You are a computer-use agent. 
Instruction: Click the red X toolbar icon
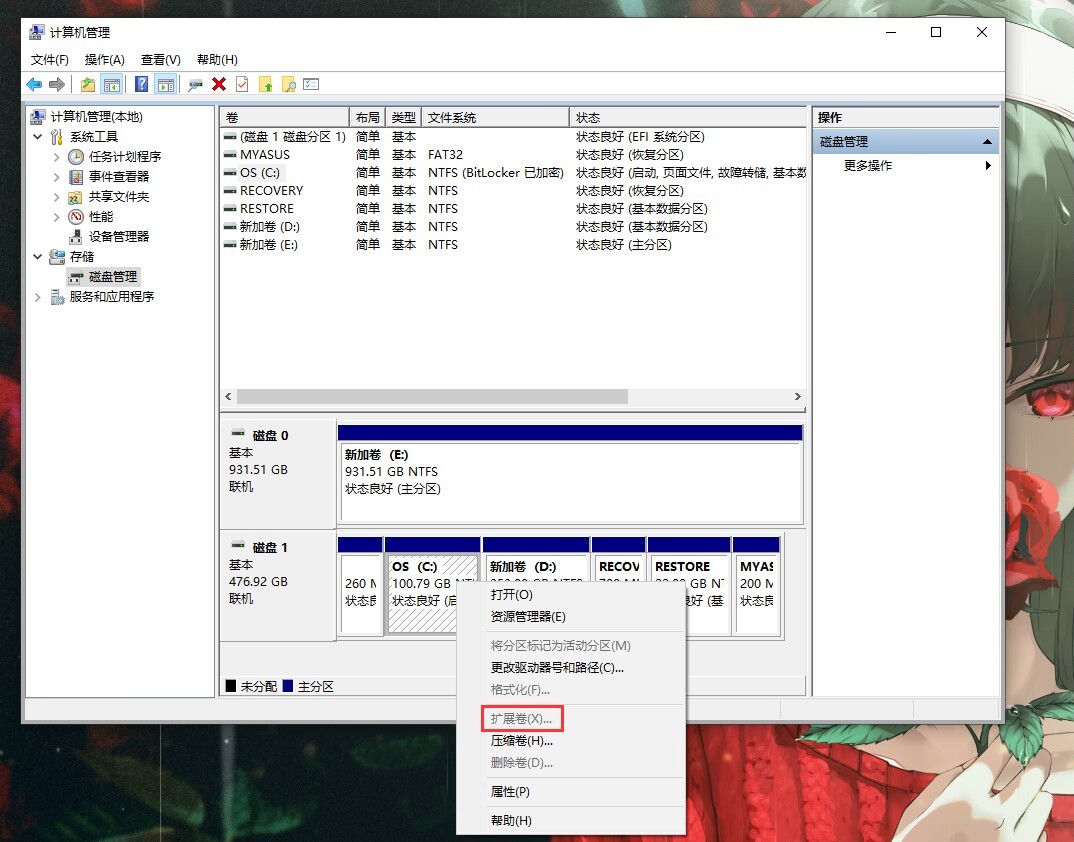[x=218, y=84]
